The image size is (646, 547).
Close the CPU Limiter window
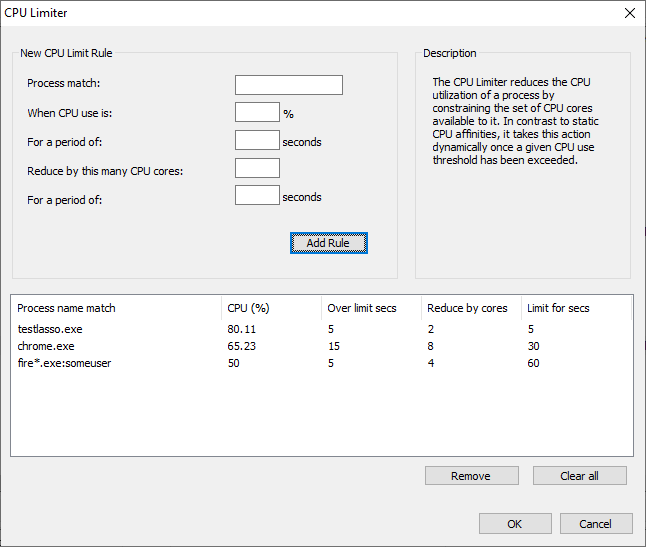pos(629,13)
